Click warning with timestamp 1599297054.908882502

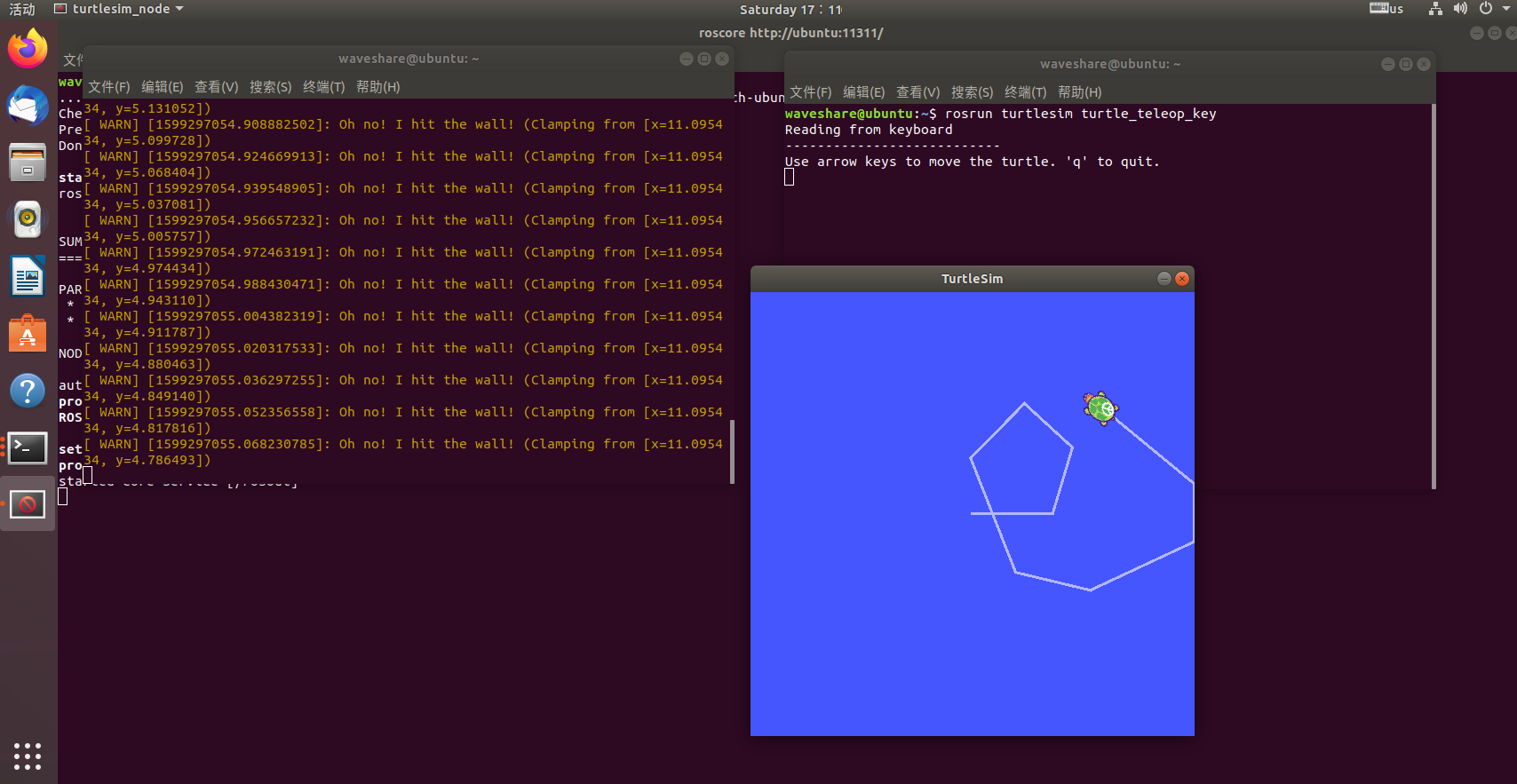click(403, 132)
